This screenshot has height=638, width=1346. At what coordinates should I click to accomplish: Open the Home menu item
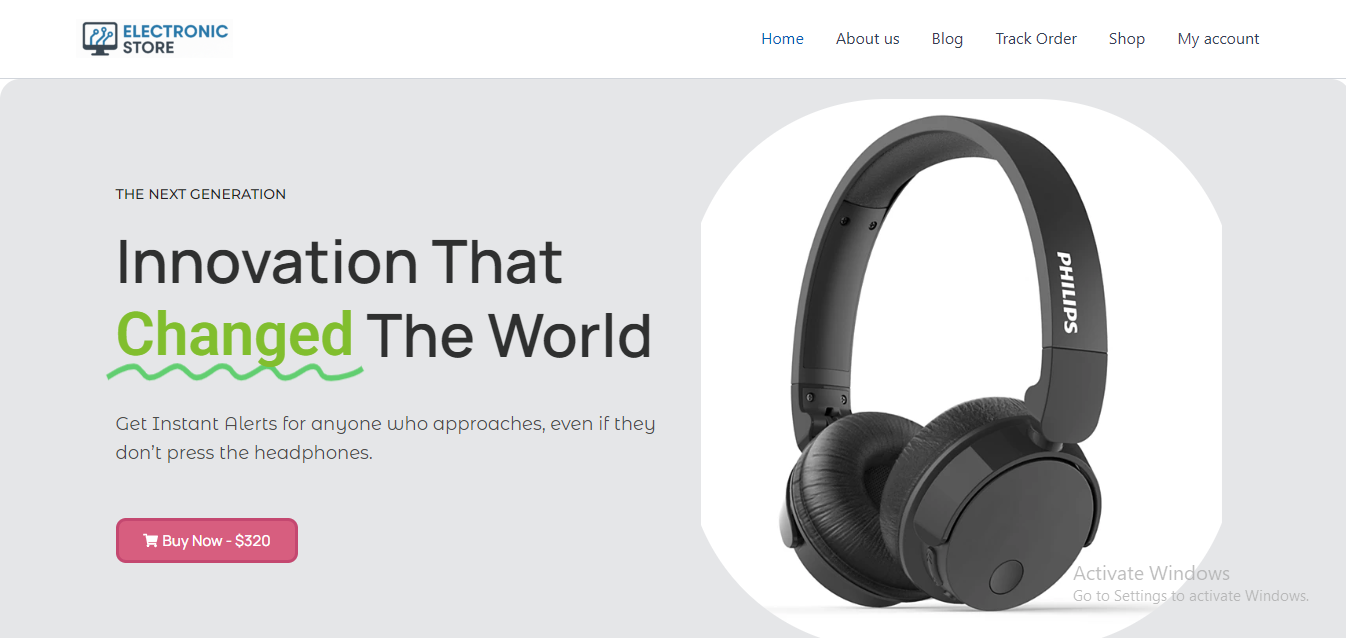[x=782, y=39]
